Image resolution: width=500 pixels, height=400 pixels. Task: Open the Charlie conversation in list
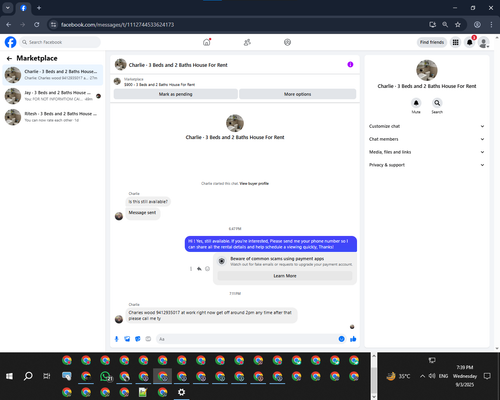[x=53, y=75]
